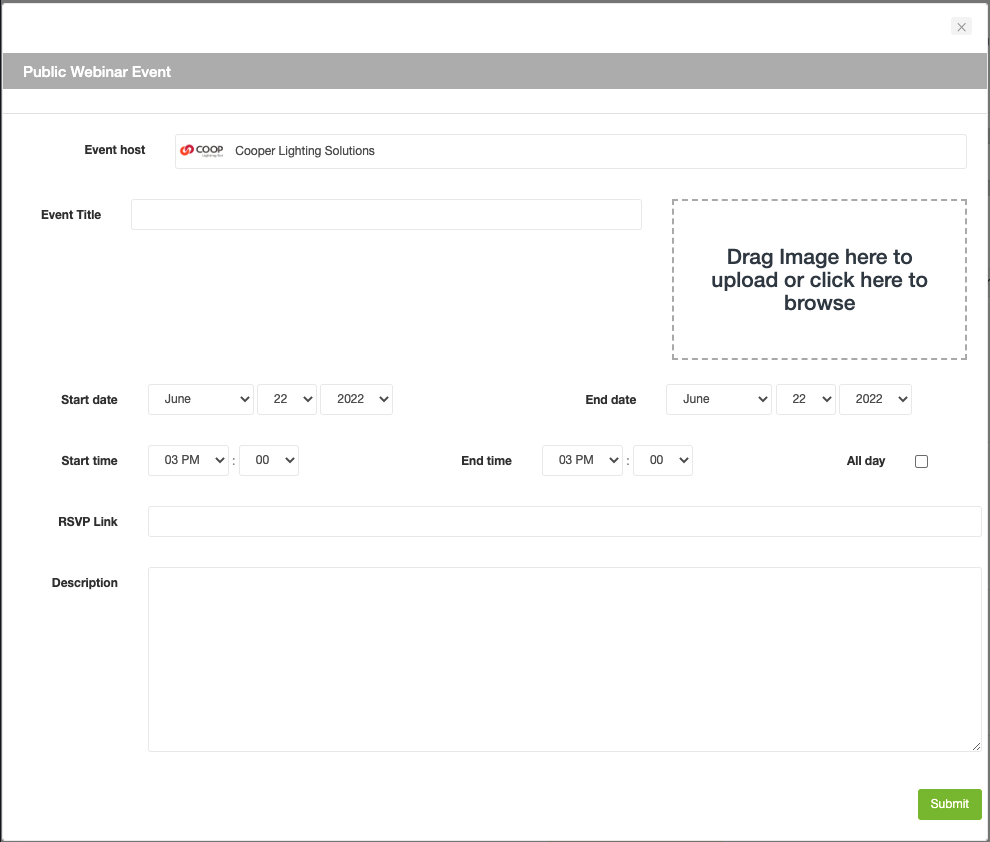Expand the End date day dropdown
990x842 pixels.
[x=805, y=399]
